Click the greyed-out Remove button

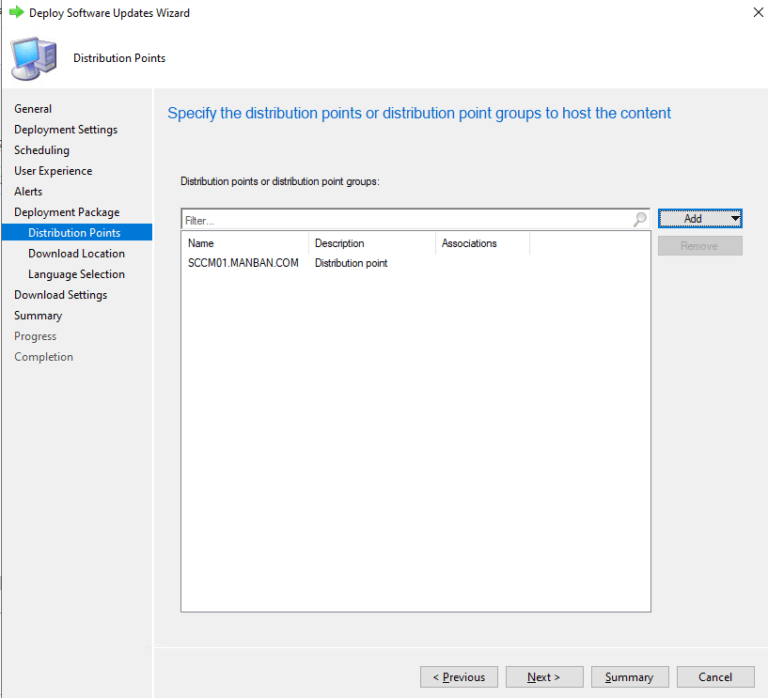(700, 246)
